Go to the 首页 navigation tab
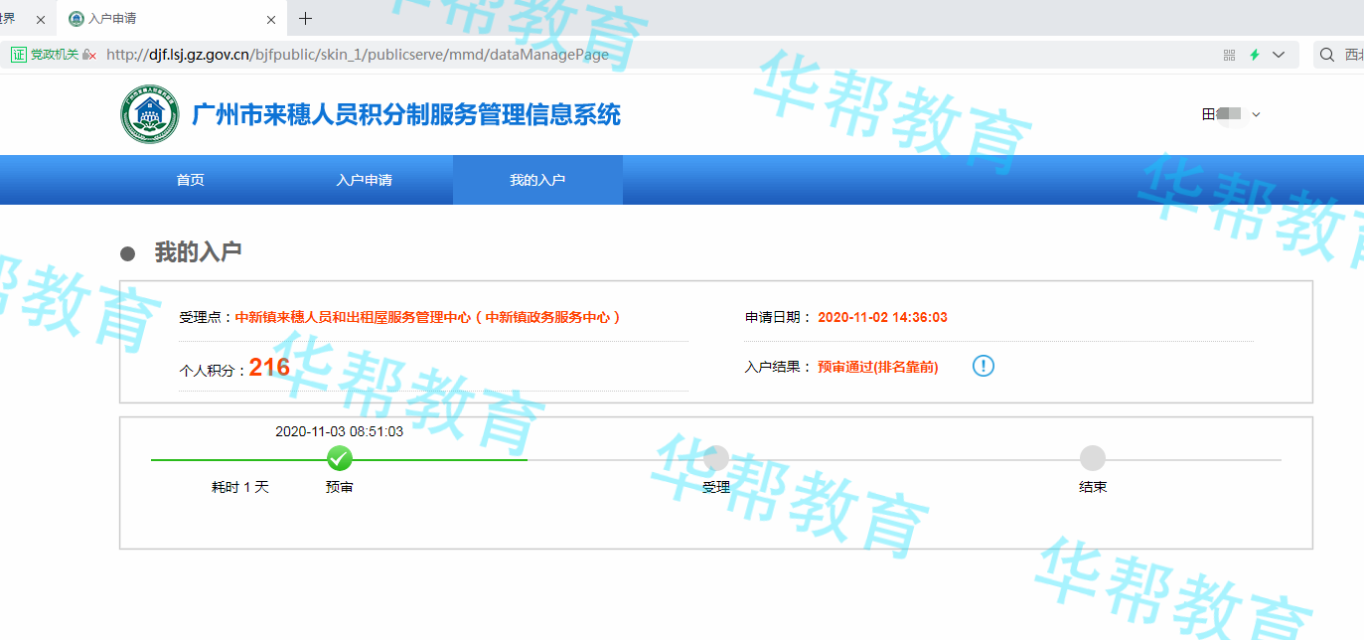The height and width of the screenshot is (640, 1364). click(190, 180)
